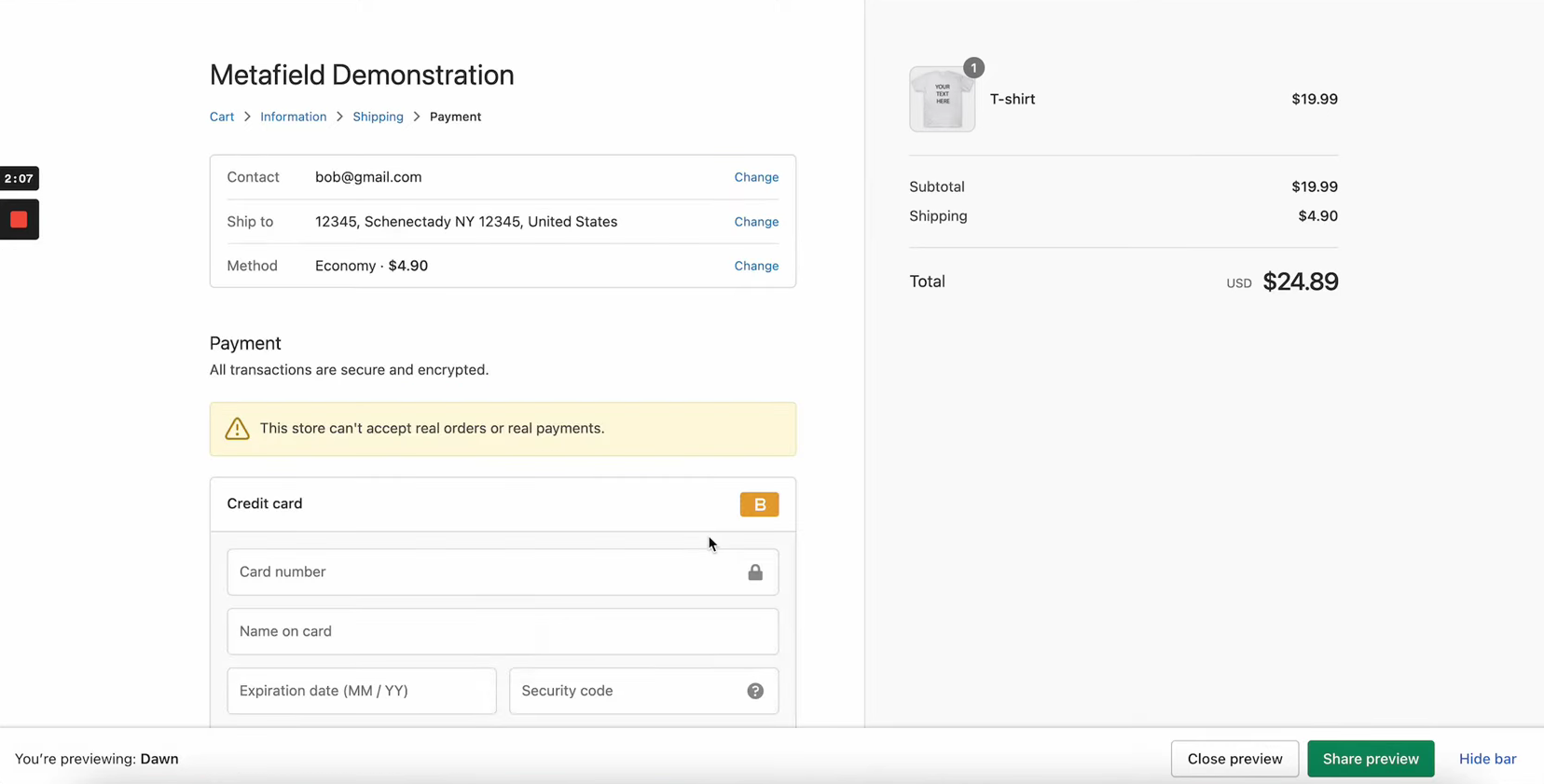Click the recording timer 2:07
The image size is (1544, 784).
[19, 178]
